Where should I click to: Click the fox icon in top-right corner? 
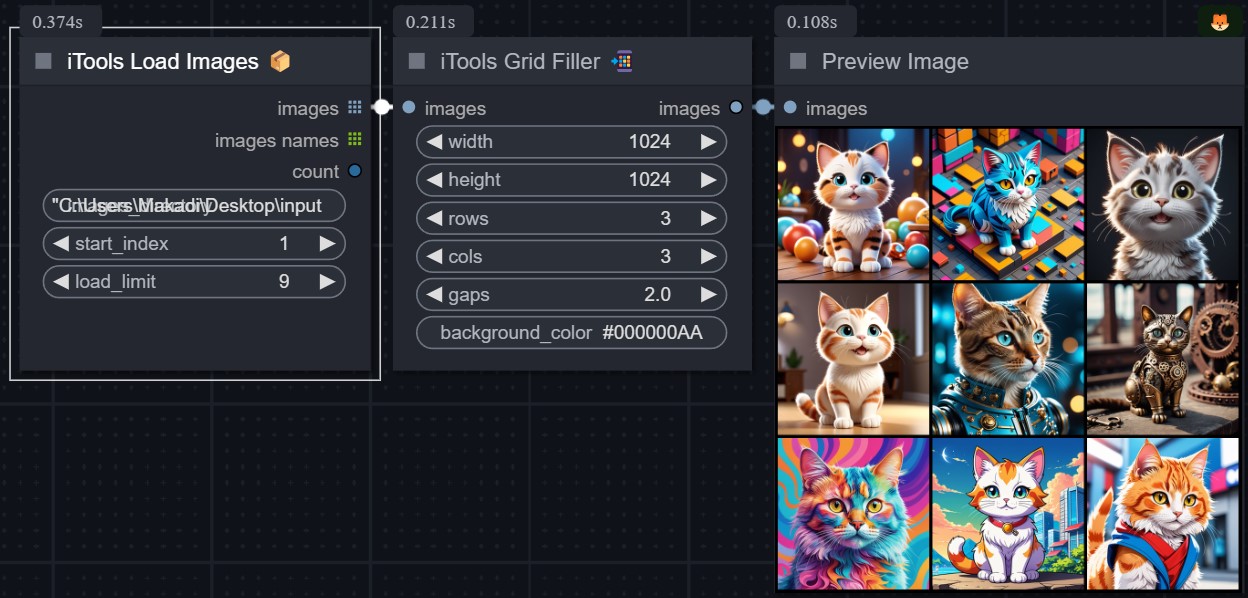click(1220, 21)
